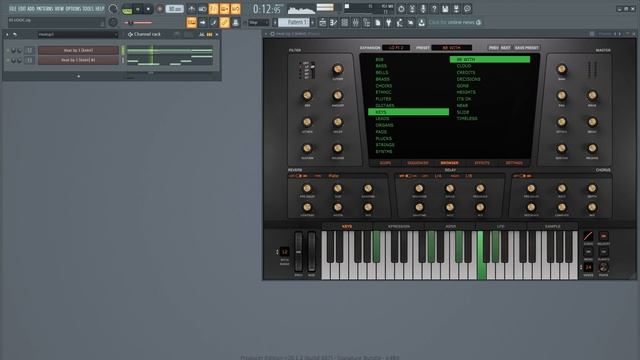Open reverb type Plate dropdown
640x360 pixels.
coord(334,176)
